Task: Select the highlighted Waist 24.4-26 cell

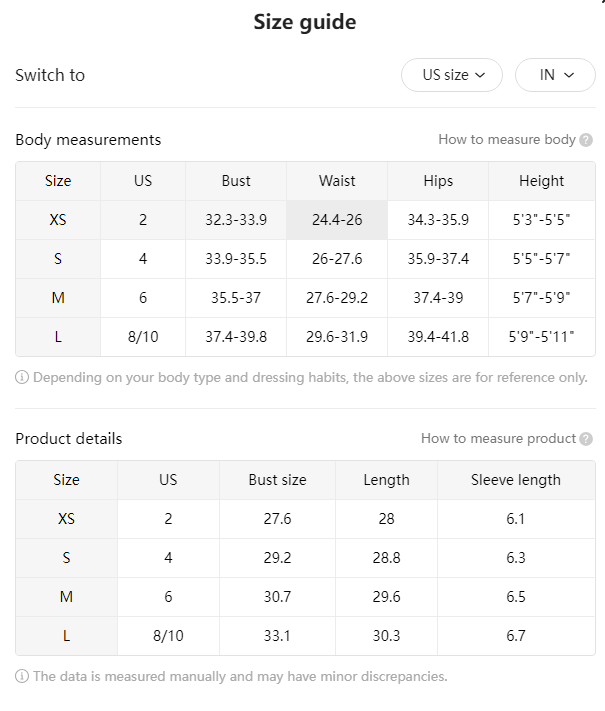Action: [x=337, y=220]
